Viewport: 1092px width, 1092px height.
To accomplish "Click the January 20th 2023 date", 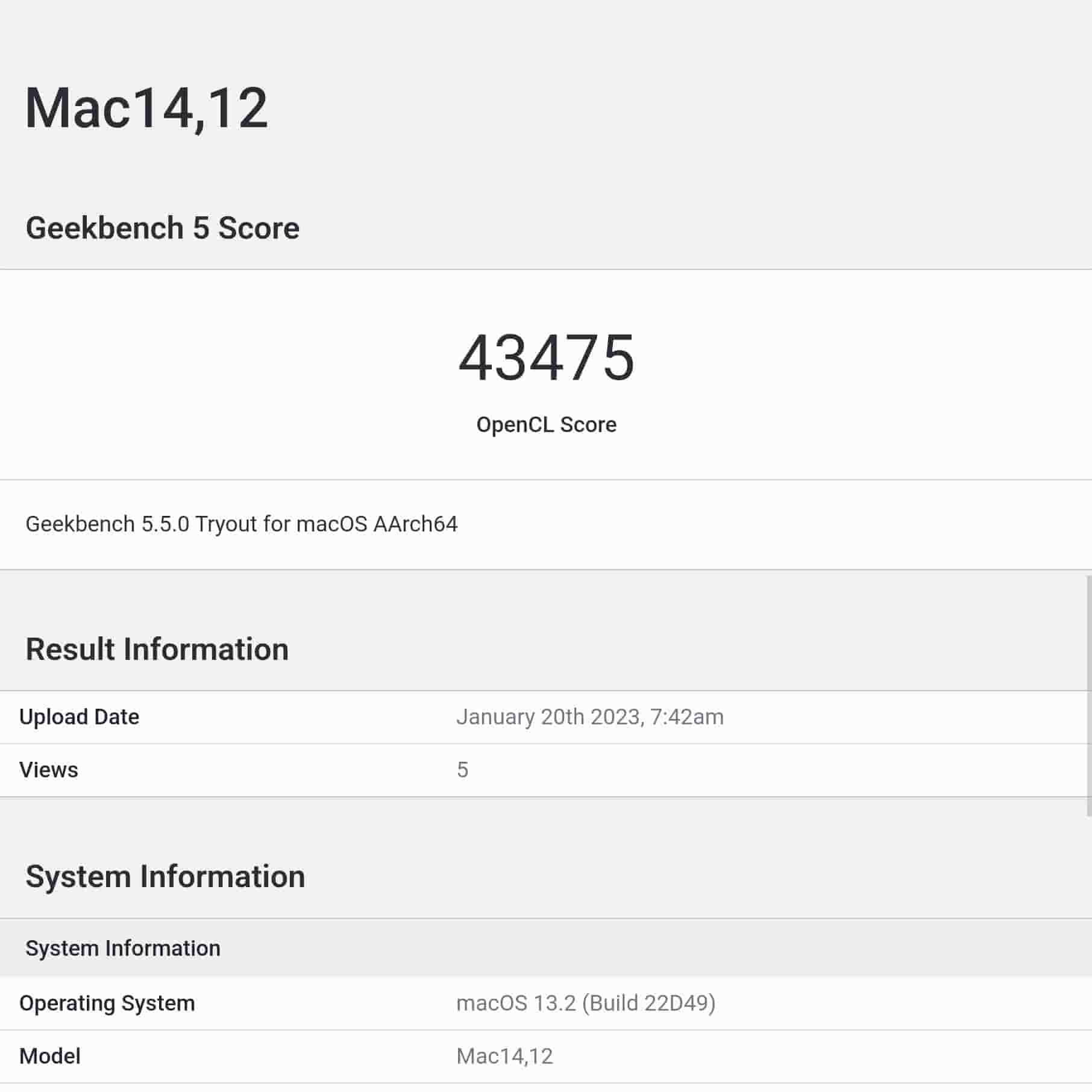I will 547,717.
